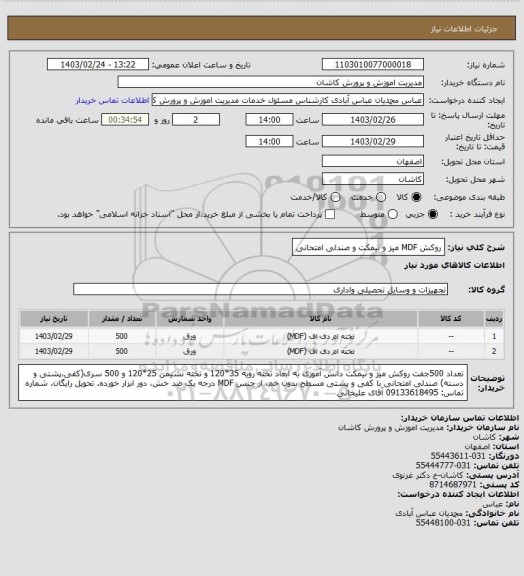Click requester phone 55448100-031
The image size is (524, 576).
pyautogui.click(x=443, y=522)
